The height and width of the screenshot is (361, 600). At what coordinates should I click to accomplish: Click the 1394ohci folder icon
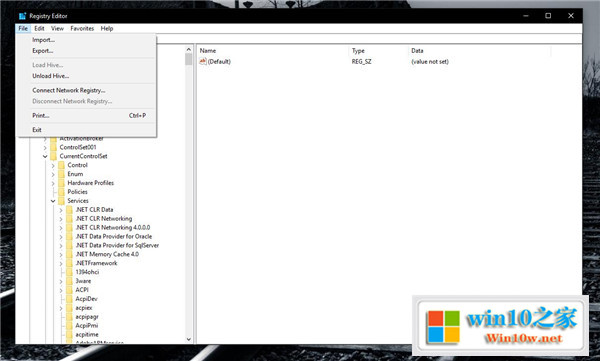coord(69,272)
